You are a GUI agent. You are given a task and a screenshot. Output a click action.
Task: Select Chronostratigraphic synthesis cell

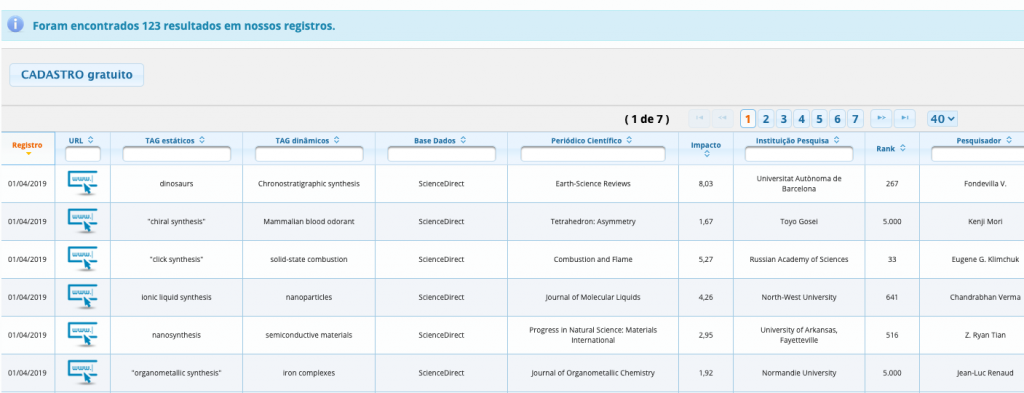309,183
